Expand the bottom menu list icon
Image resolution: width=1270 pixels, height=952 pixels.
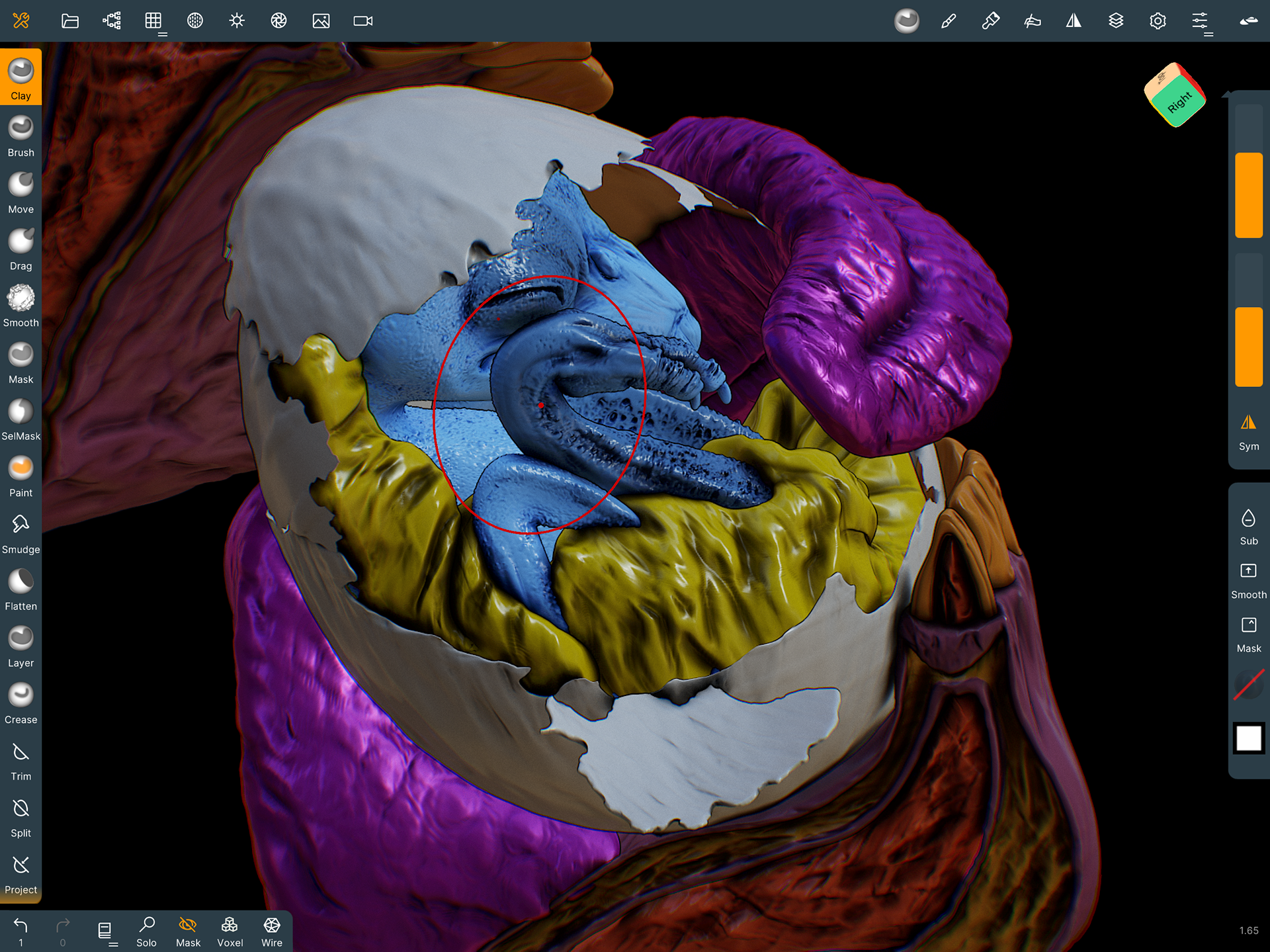[106, 931]
